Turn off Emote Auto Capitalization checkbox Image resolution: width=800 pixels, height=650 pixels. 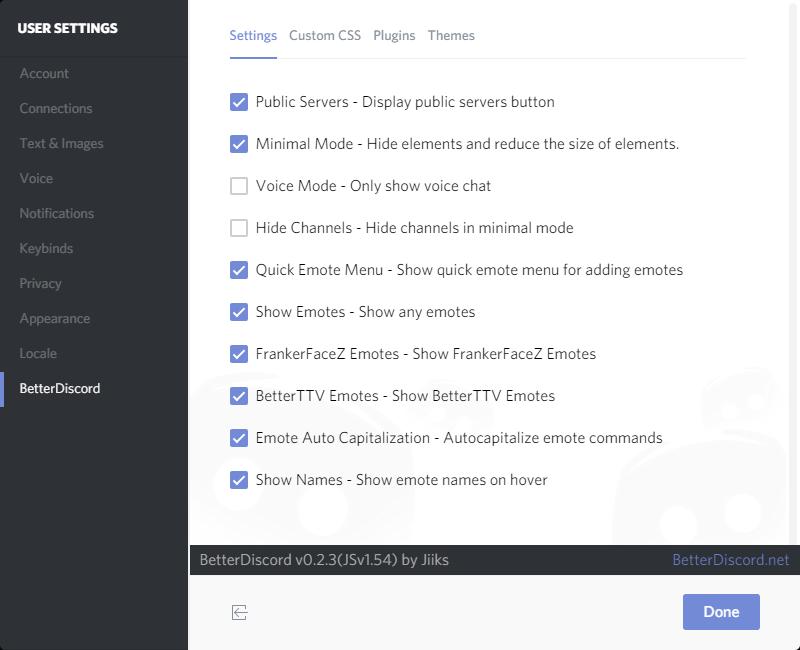click(x=239, y=438)
